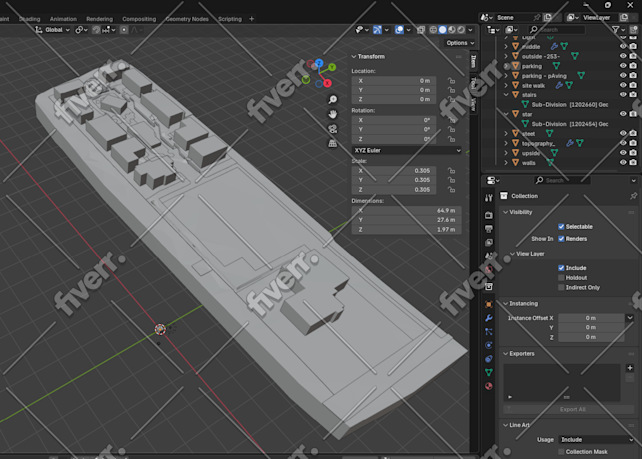Image resolution: width=642 pixels, height=459 pixels.
Task: Disable rendering for the walls object
Action: 633,163
